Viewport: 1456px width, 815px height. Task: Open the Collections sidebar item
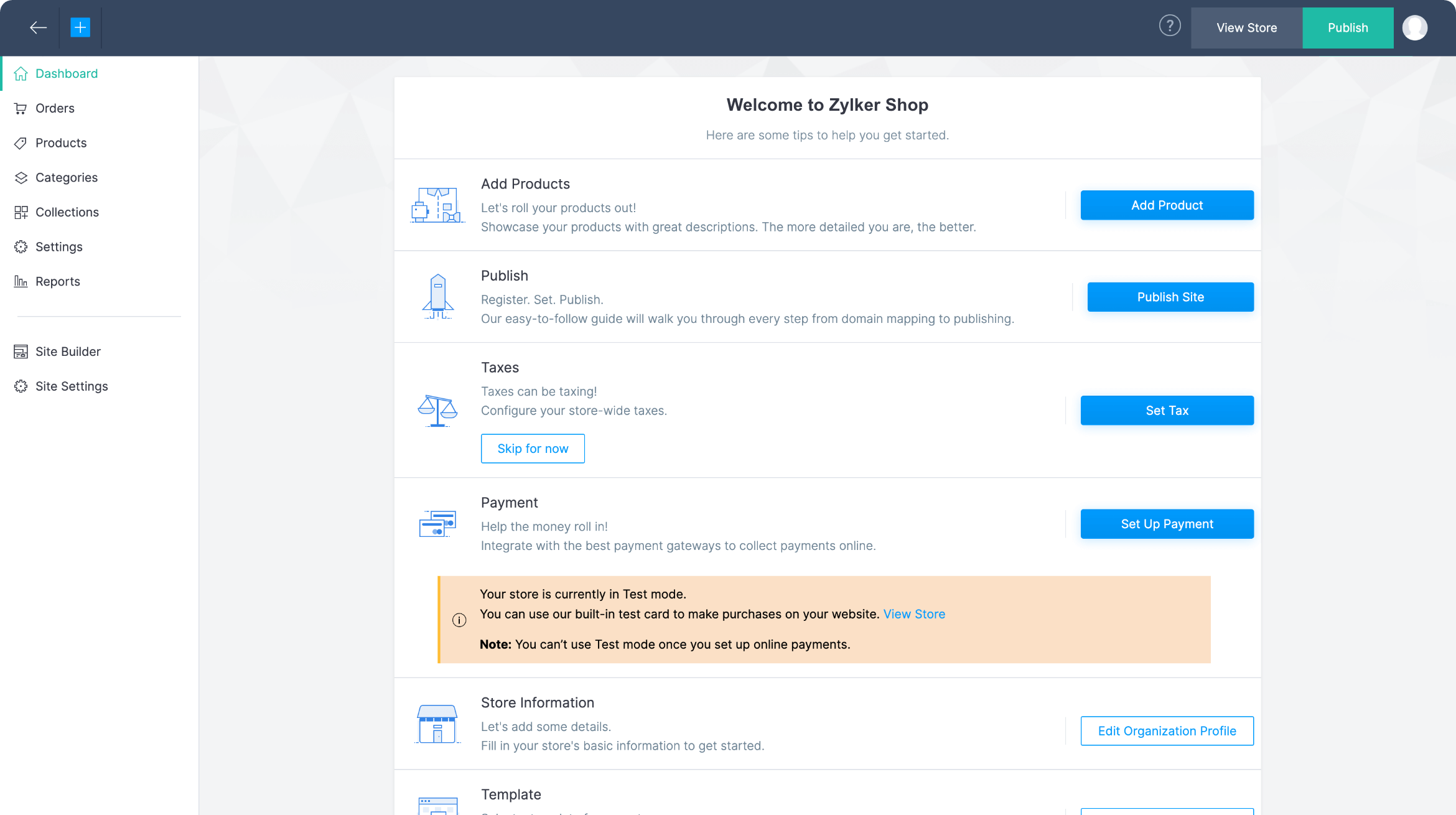(67, 212)
